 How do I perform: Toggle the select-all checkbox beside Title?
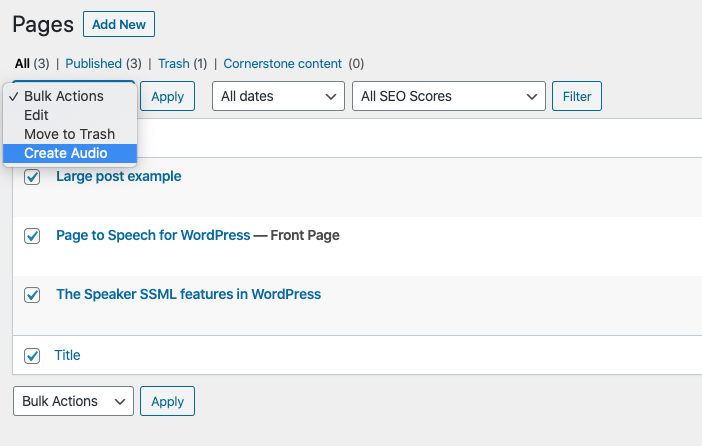pyautogui.click(x=32, y=356)
